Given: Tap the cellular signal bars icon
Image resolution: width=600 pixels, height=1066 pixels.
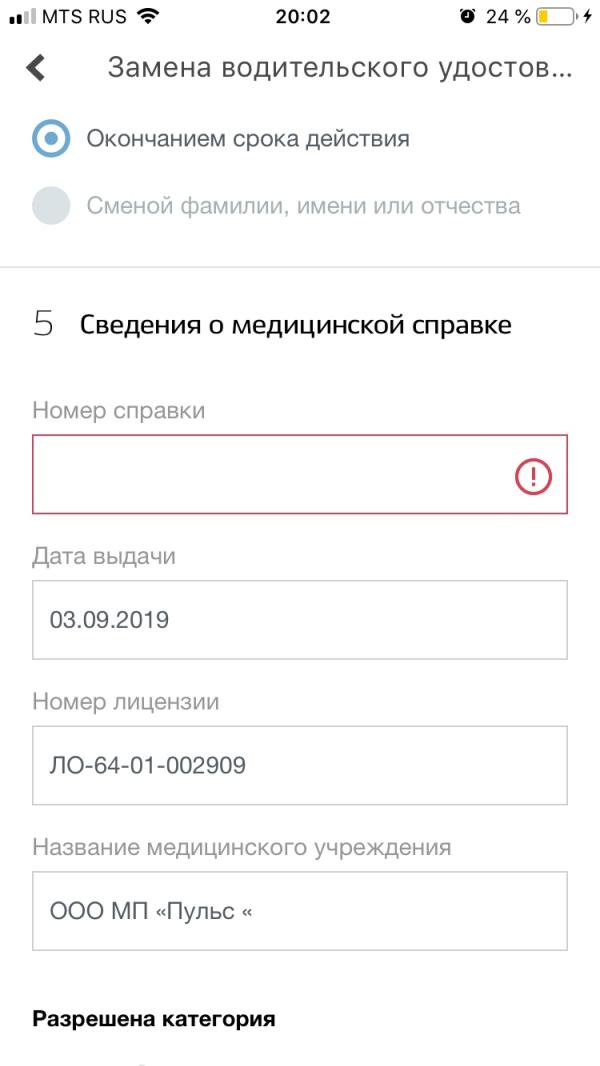Looking at the screenshot, I should pyautogui.click(x=22, y=17).
